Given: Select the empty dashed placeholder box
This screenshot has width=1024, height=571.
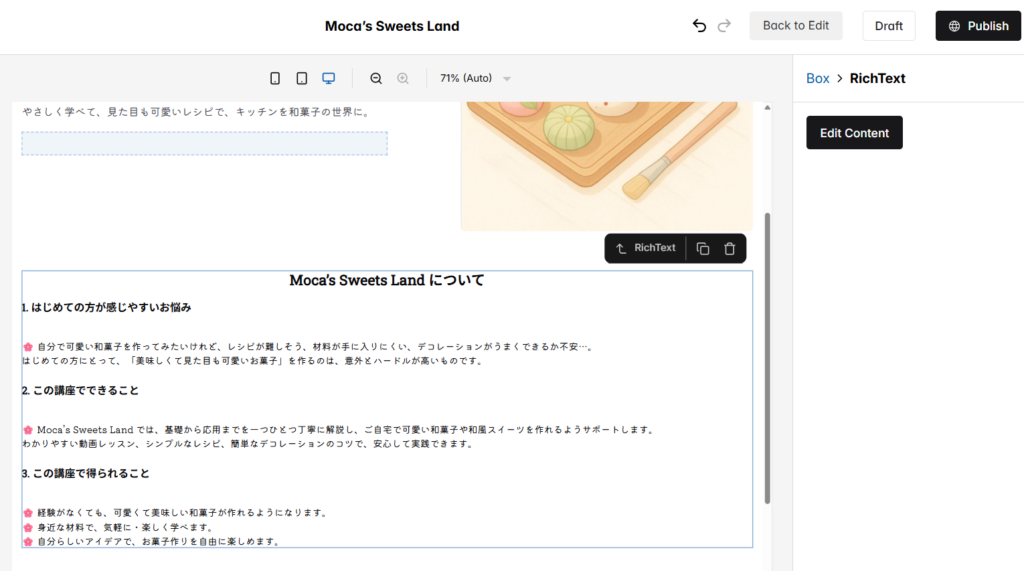Looking at the screenshot, I should click(204, 143).
